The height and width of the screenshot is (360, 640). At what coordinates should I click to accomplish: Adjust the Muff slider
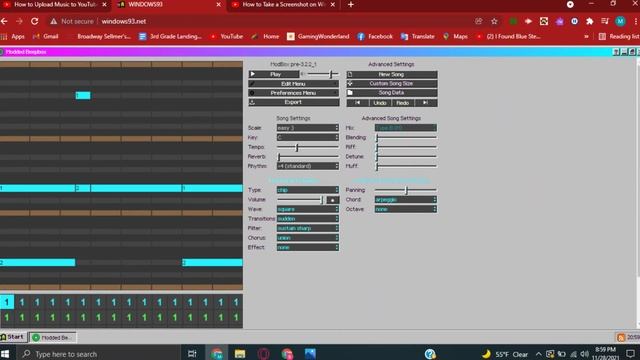[406, 166]
